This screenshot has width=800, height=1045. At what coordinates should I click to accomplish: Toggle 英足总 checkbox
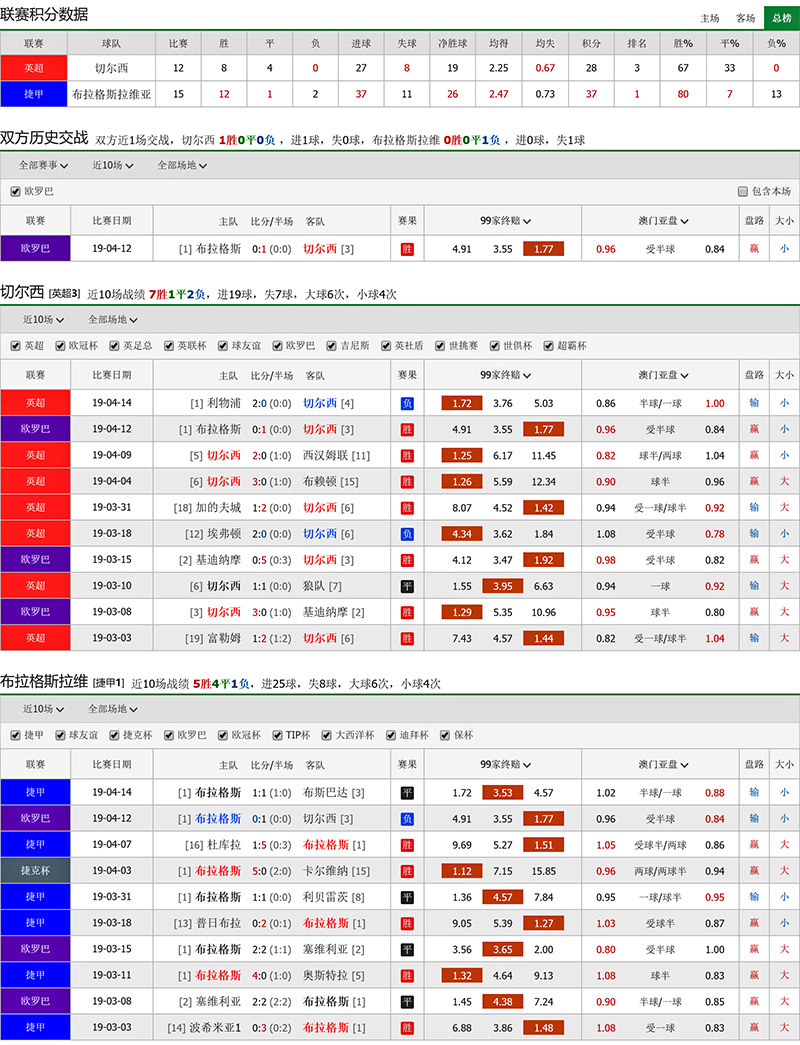pos(114,346)
